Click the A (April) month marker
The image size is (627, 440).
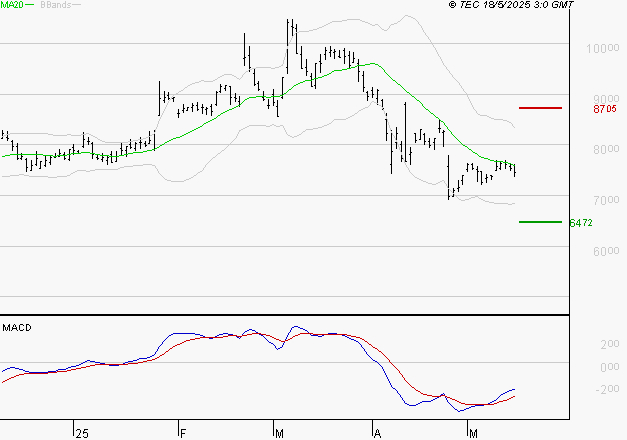(x=377, y=434)
